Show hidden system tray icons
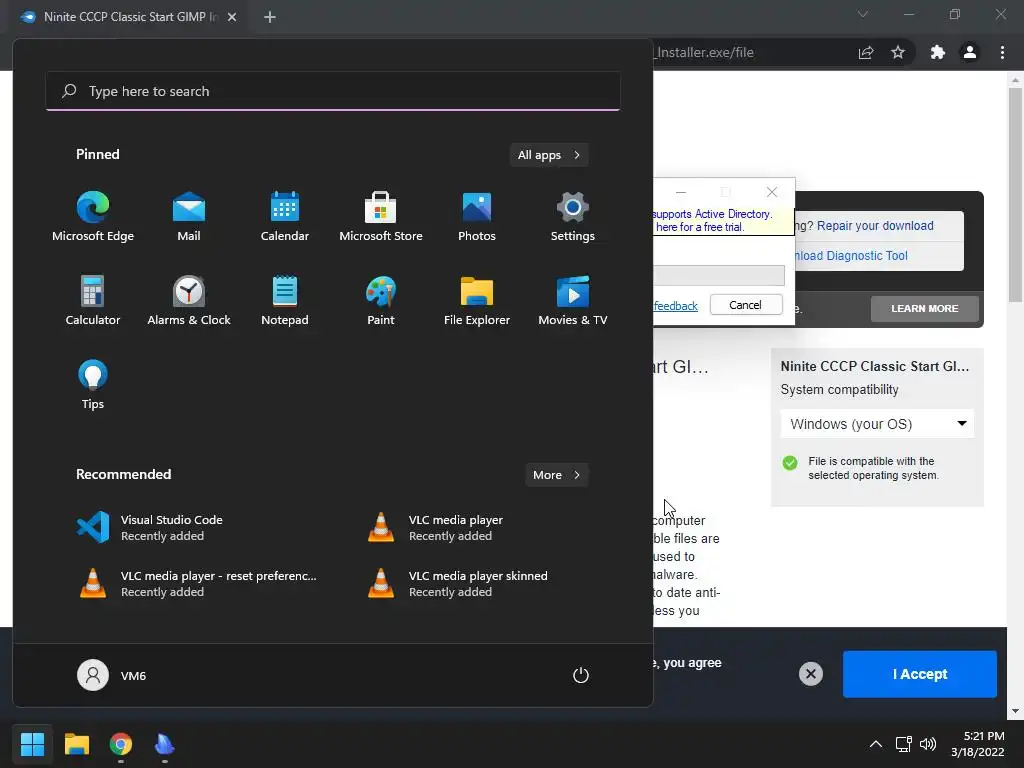1024x768 pixels. coord(876,744)
